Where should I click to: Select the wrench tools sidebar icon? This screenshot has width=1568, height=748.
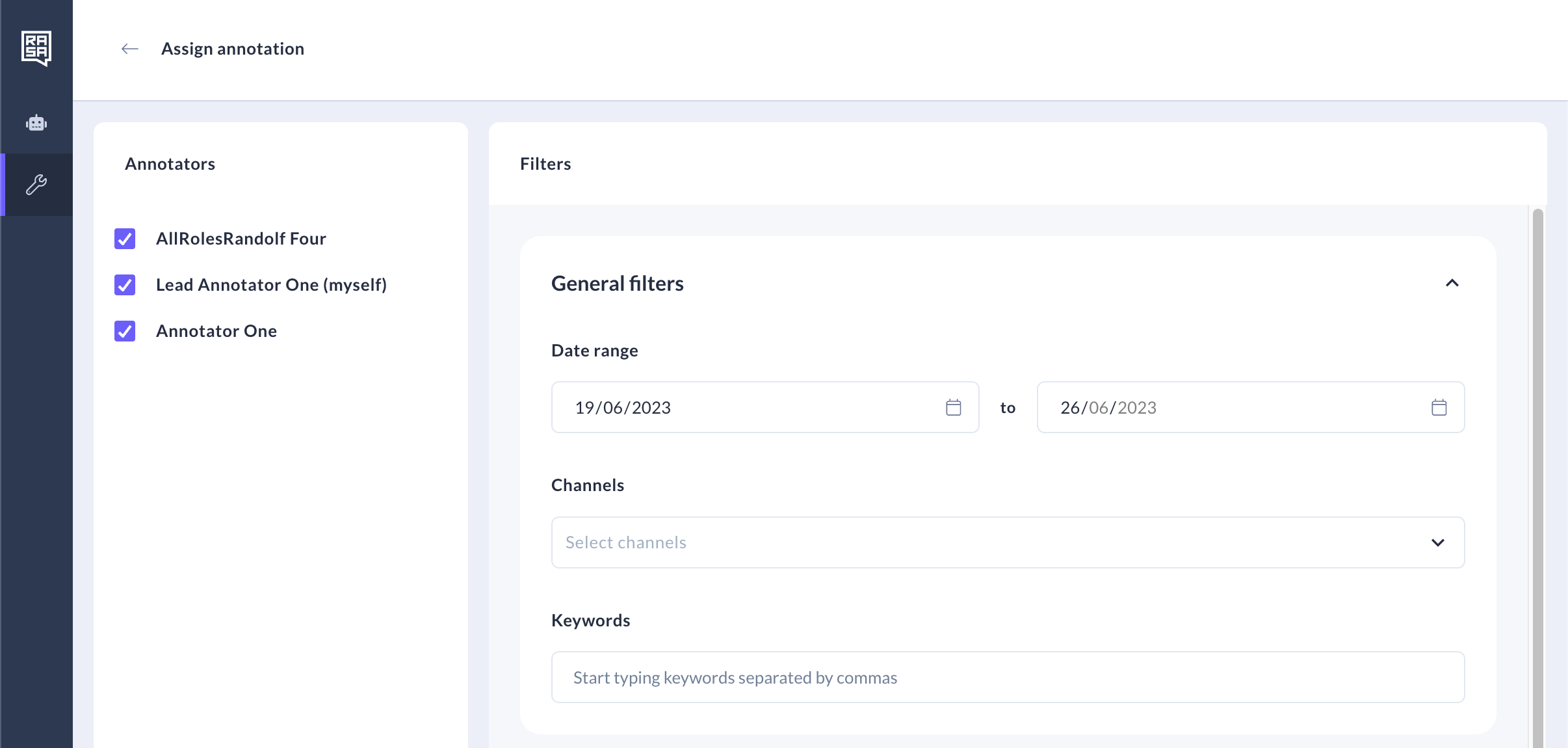point(36,185)
